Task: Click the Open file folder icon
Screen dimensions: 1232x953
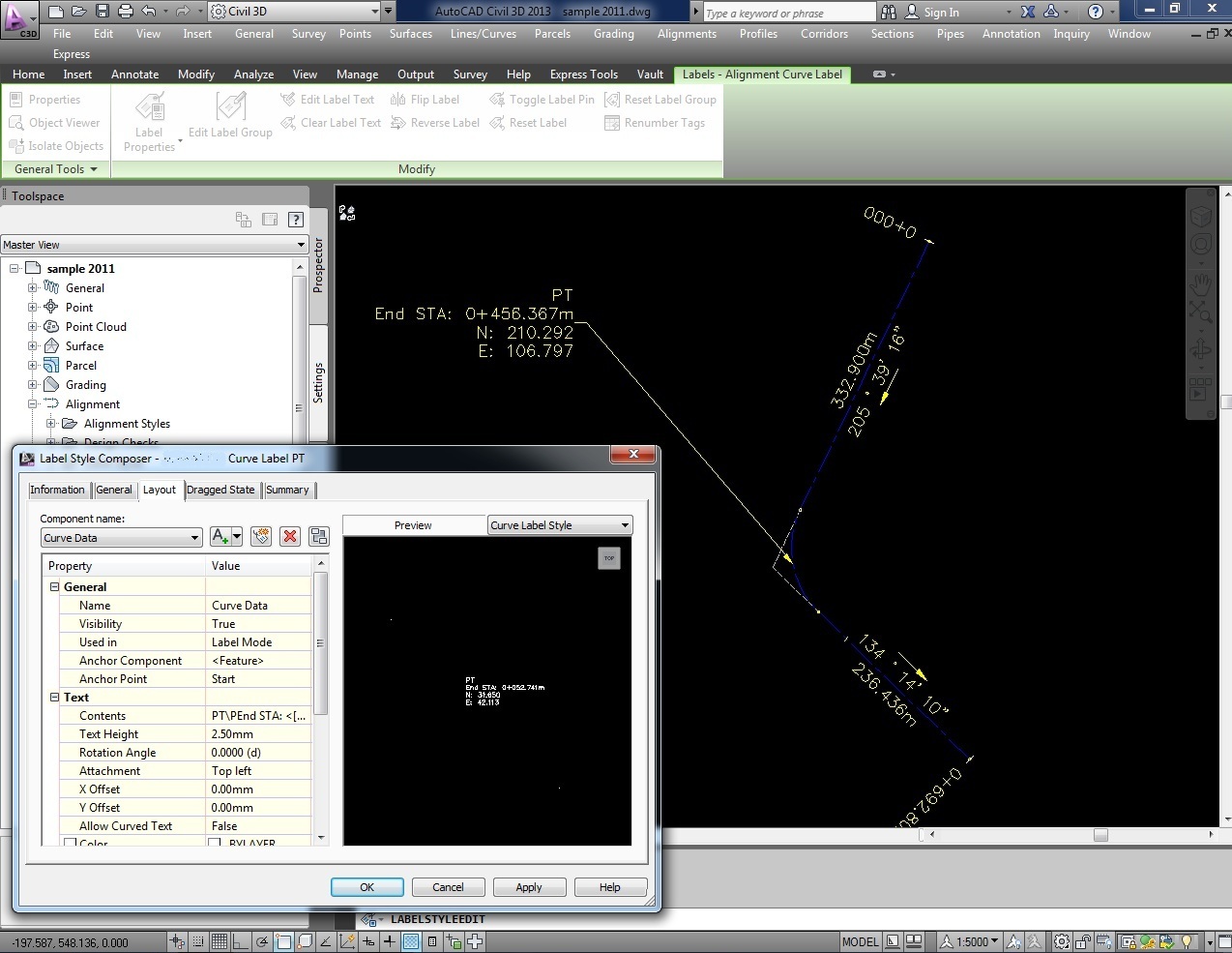Action: 79,12
